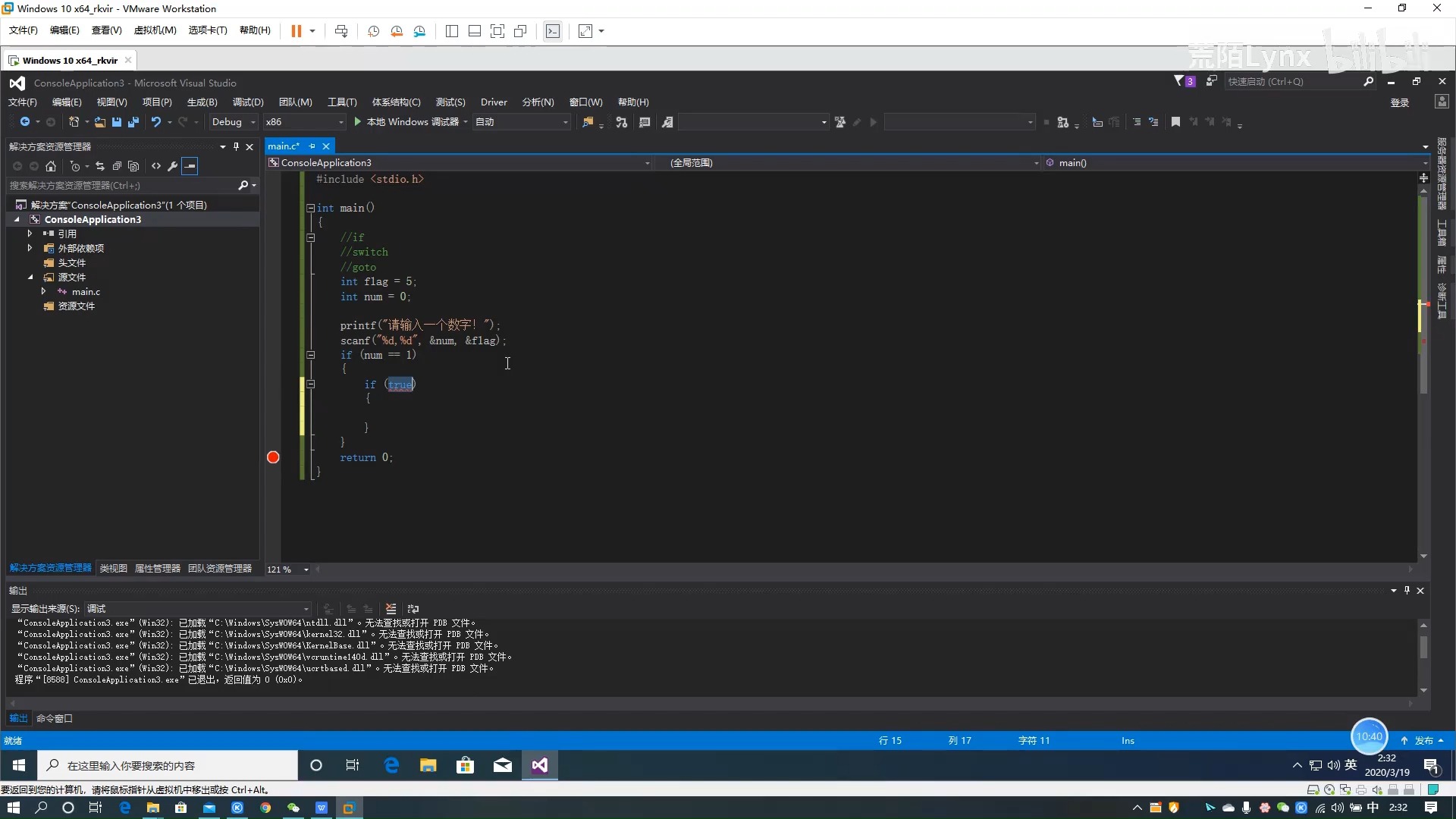The width and height of the screenshot is (1456, 819).
Task: Click VMware revert to snapshot icon
Action: [x=397, y=31]
